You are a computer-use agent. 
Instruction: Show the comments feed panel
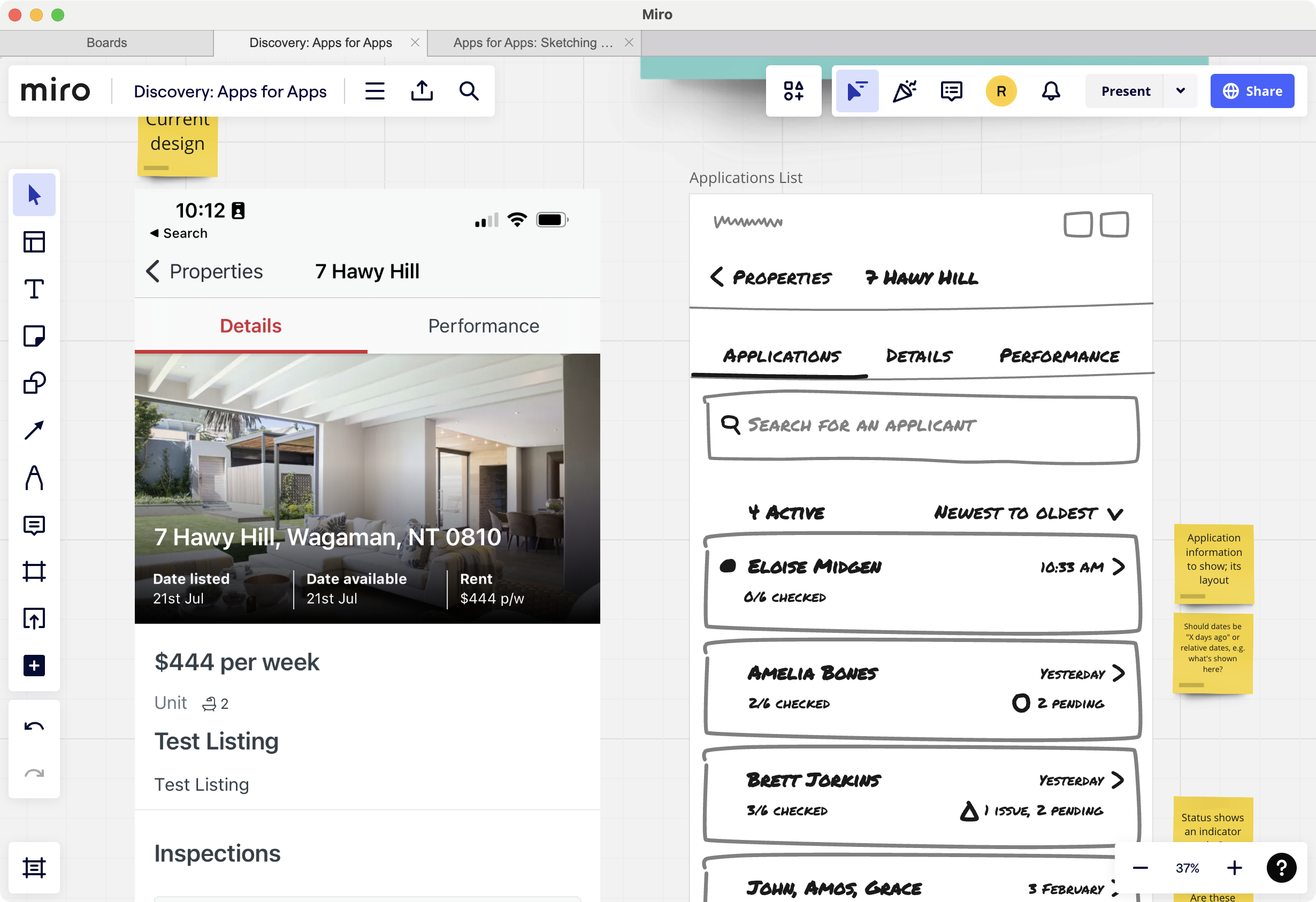(x=950, y=90)
